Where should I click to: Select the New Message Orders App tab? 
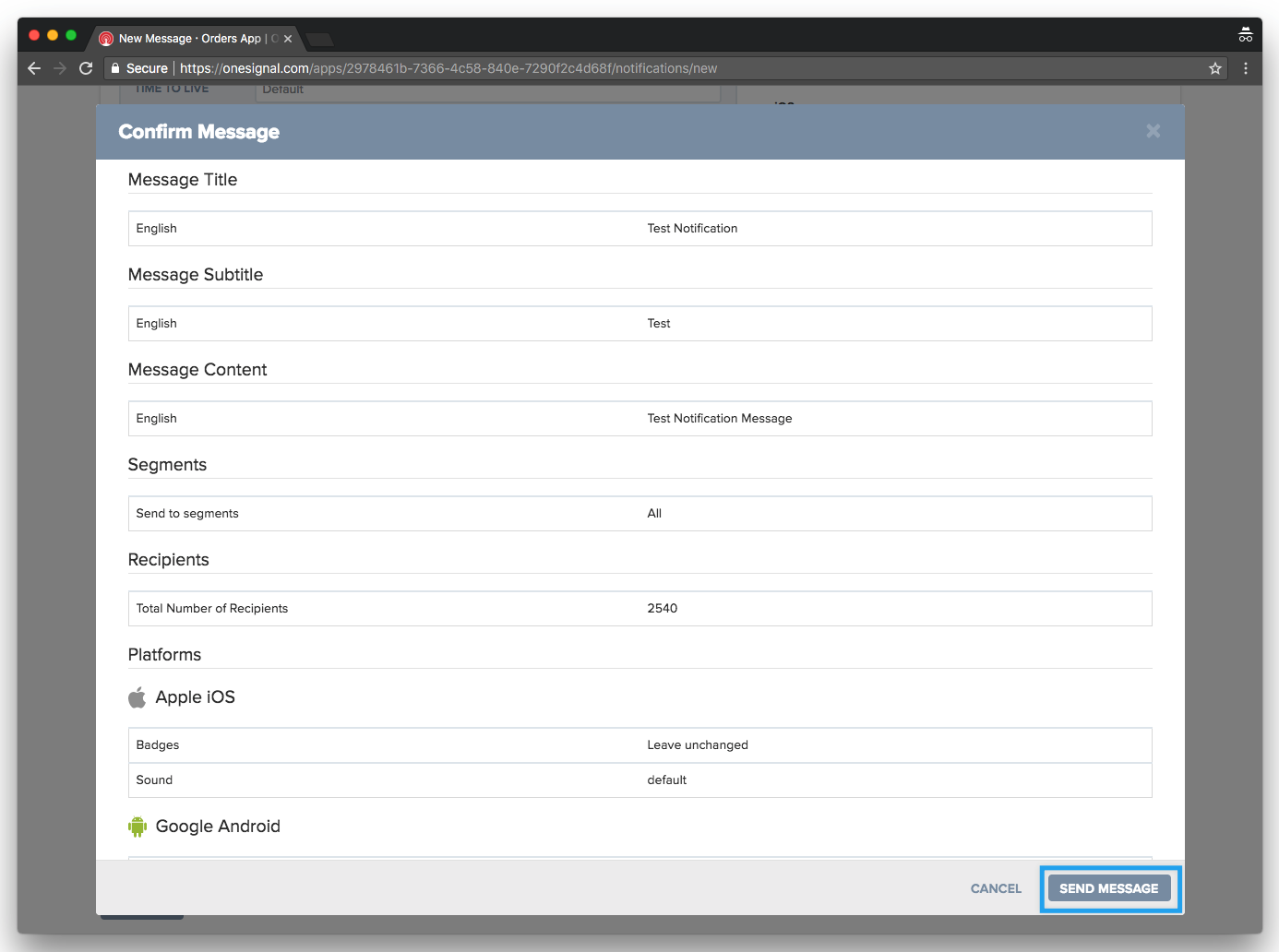point(194,39)
